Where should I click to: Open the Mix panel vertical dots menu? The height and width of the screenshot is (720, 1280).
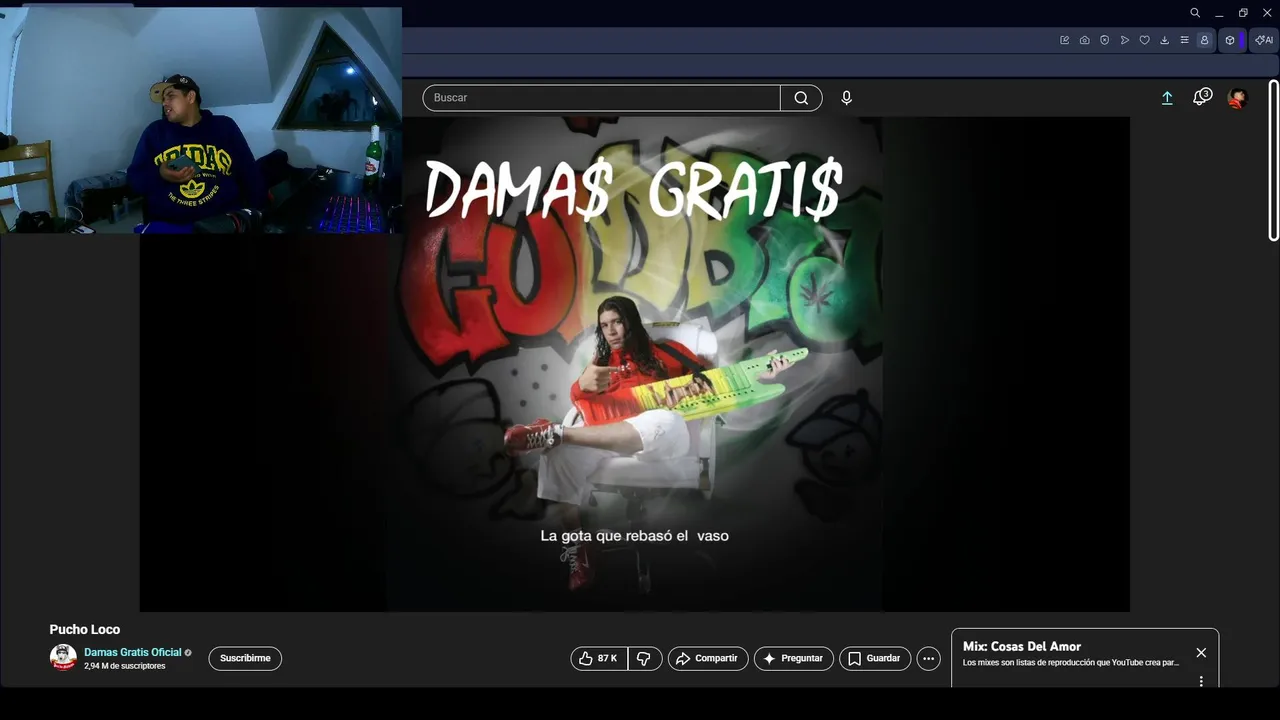click(1201, 681)
